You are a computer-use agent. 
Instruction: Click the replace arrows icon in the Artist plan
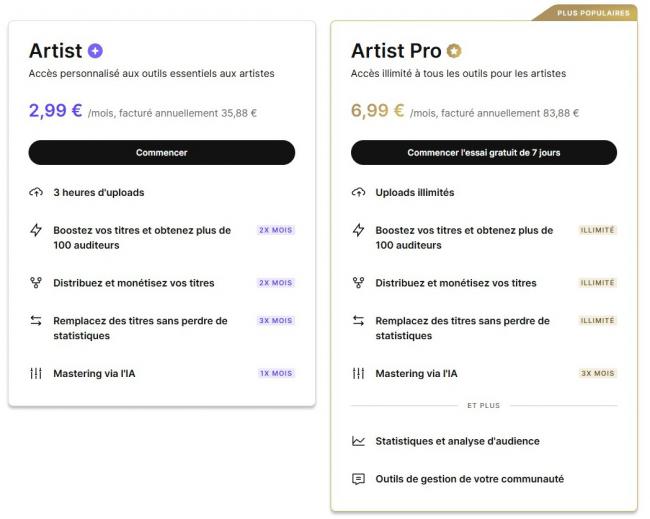click(36, 320)
